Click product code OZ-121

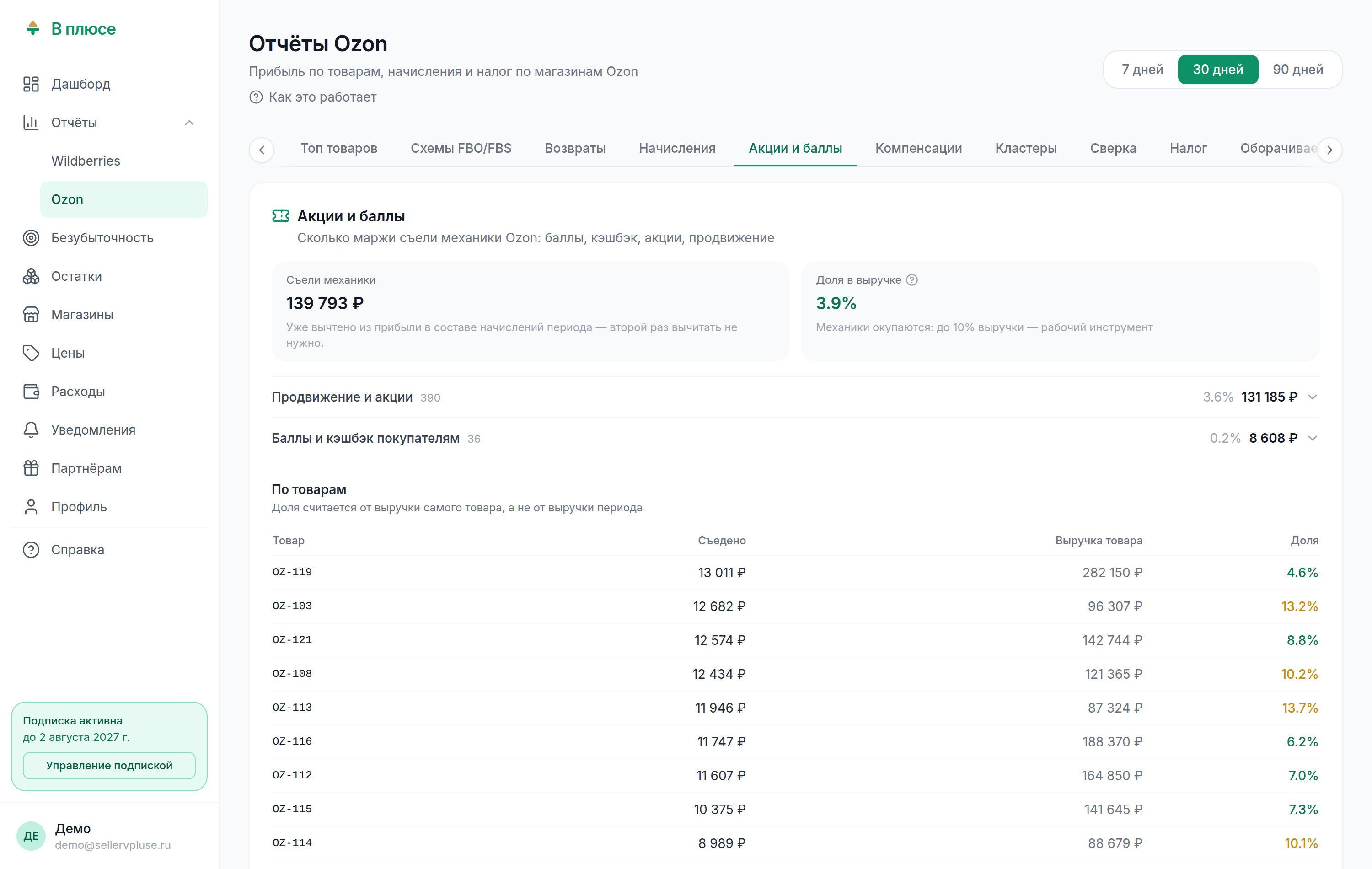[292, 640]
